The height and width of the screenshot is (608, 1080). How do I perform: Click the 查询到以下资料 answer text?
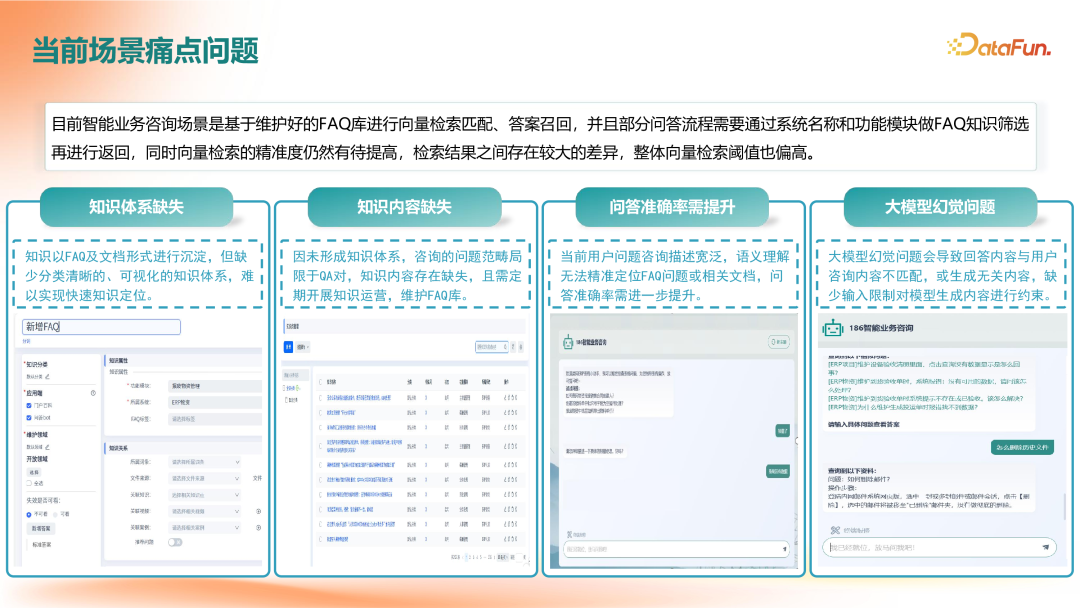(852, 470)
